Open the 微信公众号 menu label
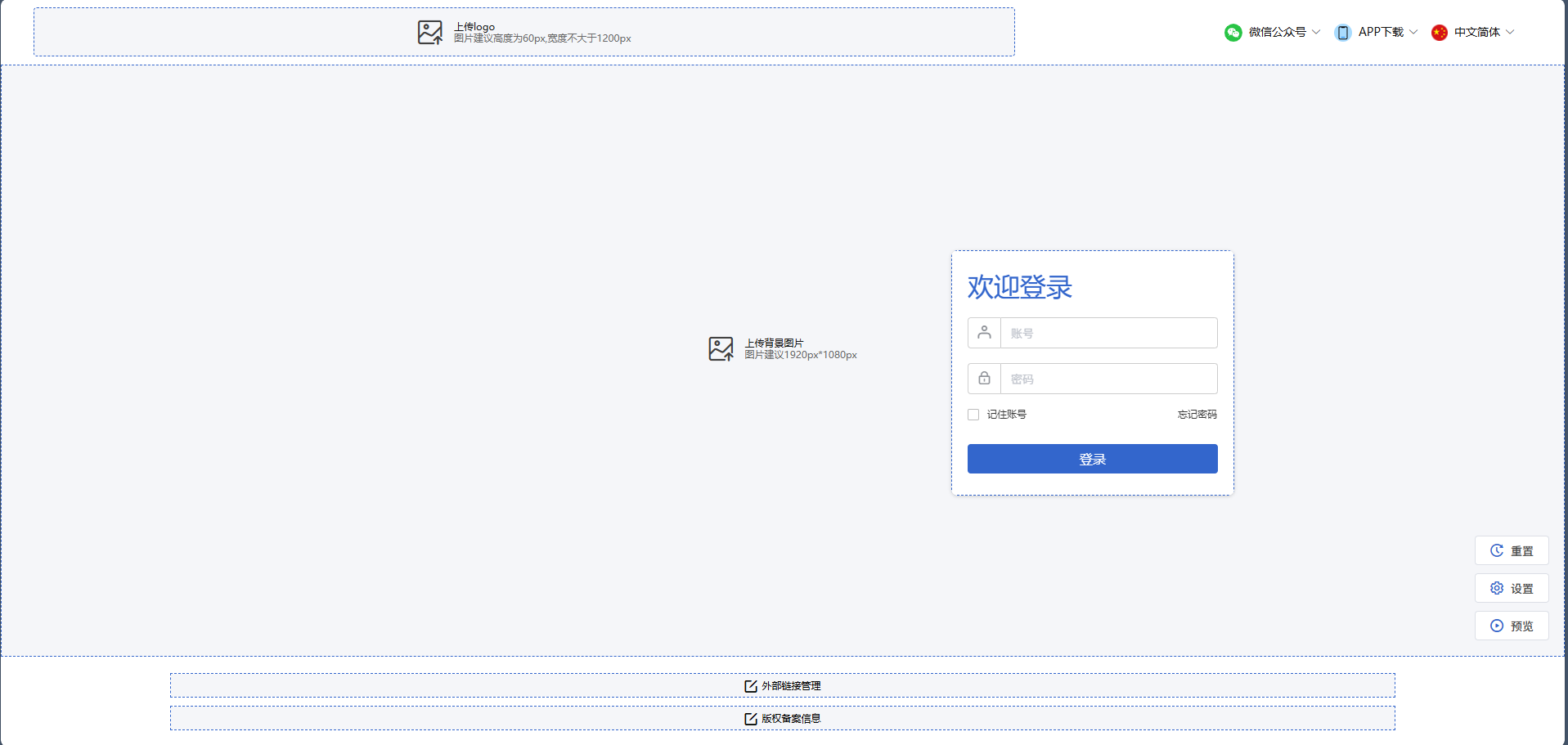The height and width of the screenshot is (745, 1568). (x=1278, y=32)
